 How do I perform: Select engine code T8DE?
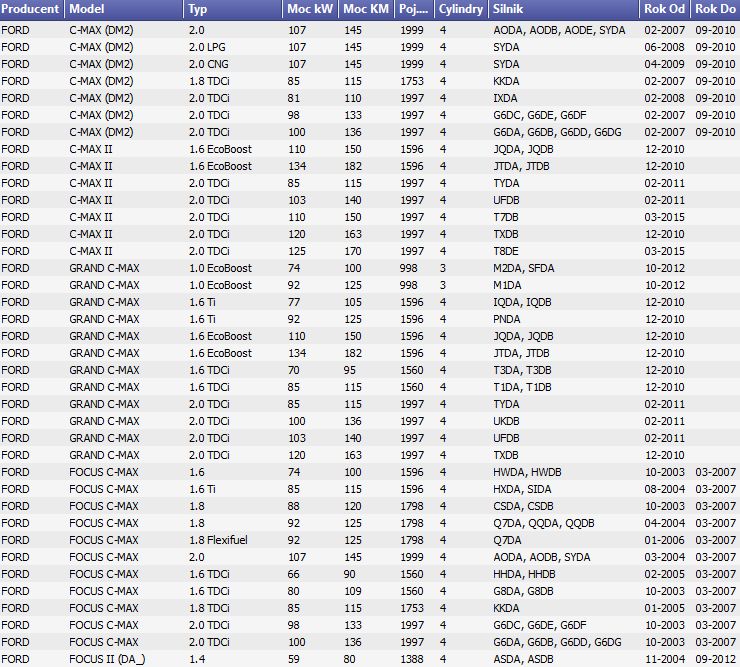(506, 251)
